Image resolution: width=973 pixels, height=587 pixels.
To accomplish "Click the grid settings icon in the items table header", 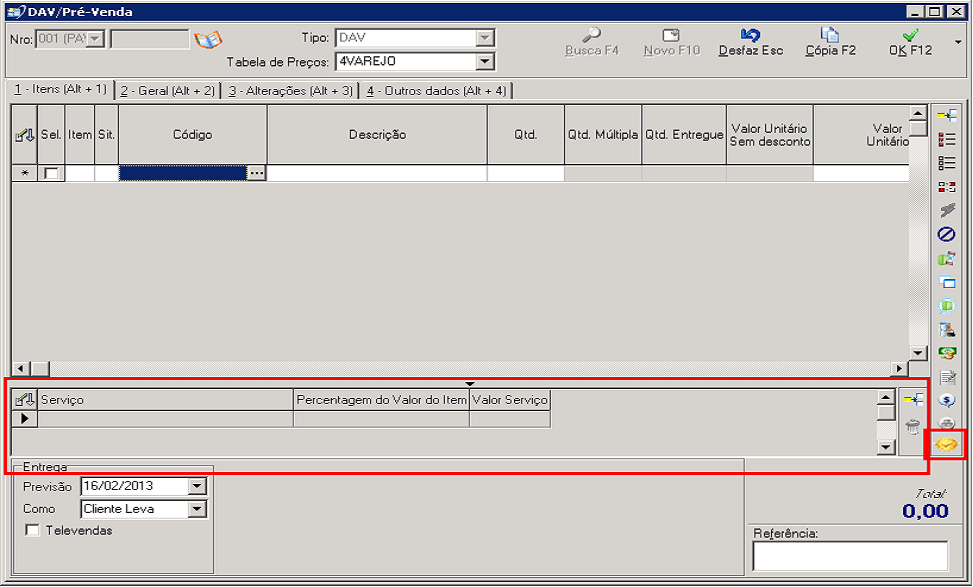I will pyautogui.click(x=25, y=135).
